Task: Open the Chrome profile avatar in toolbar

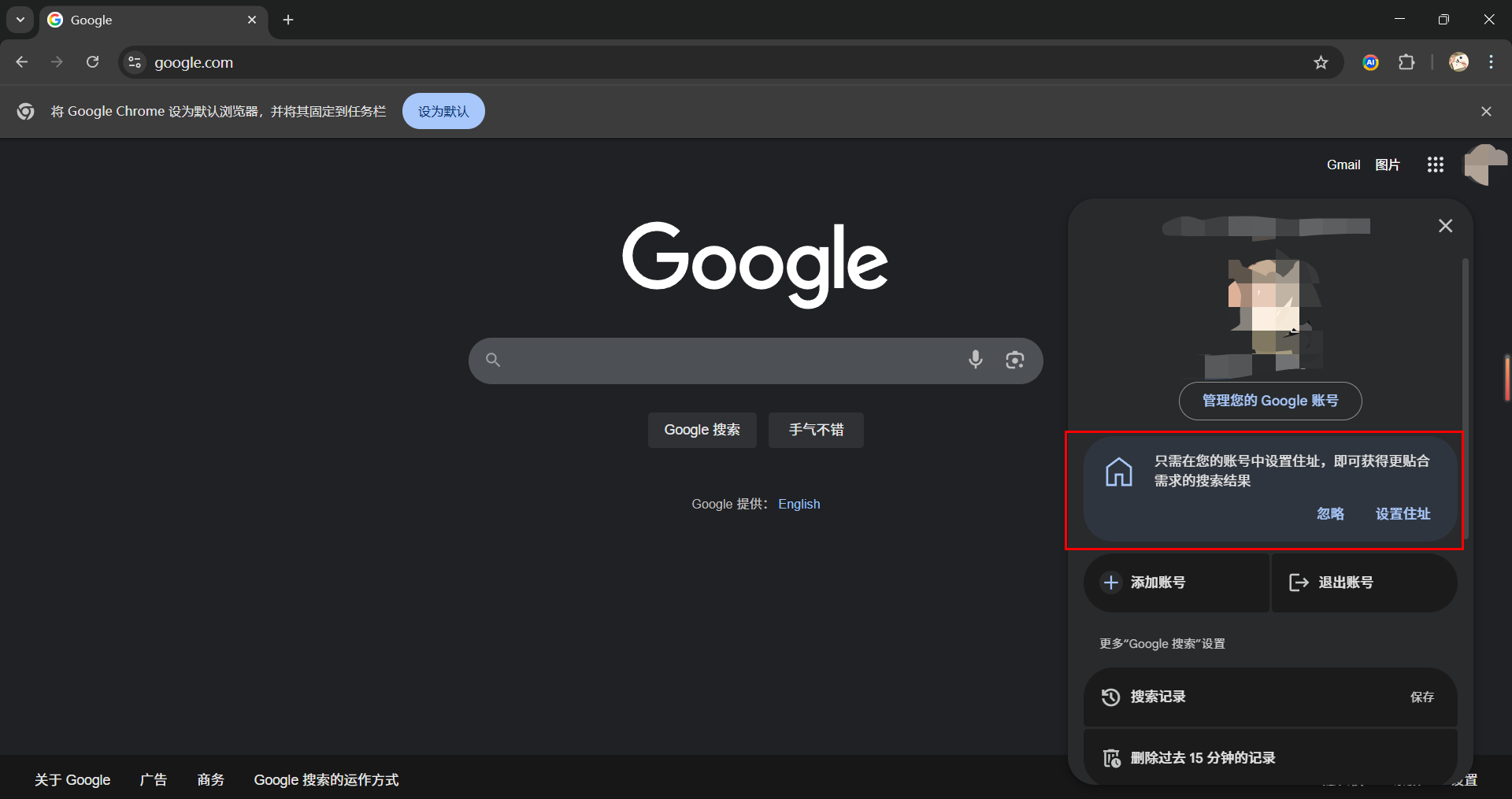Action: tap(1458, 62)
